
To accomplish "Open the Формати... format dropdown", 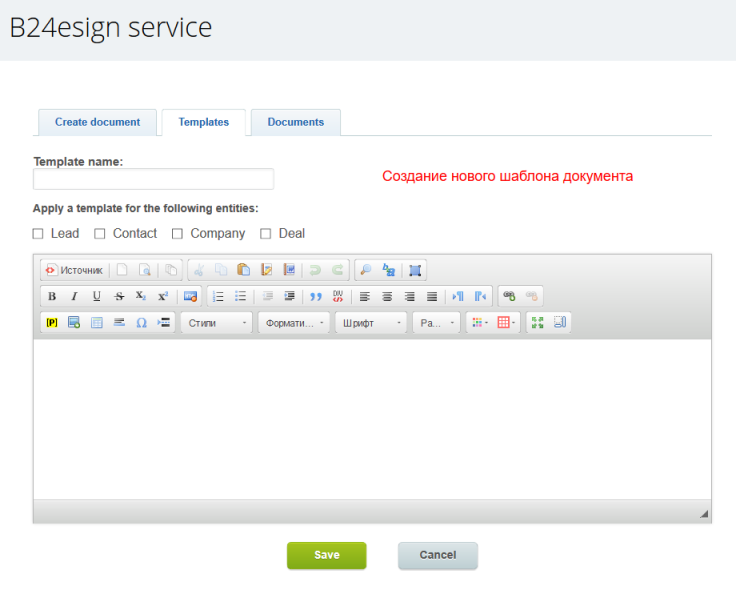I will pyautogui.click(x=294, y=323).
